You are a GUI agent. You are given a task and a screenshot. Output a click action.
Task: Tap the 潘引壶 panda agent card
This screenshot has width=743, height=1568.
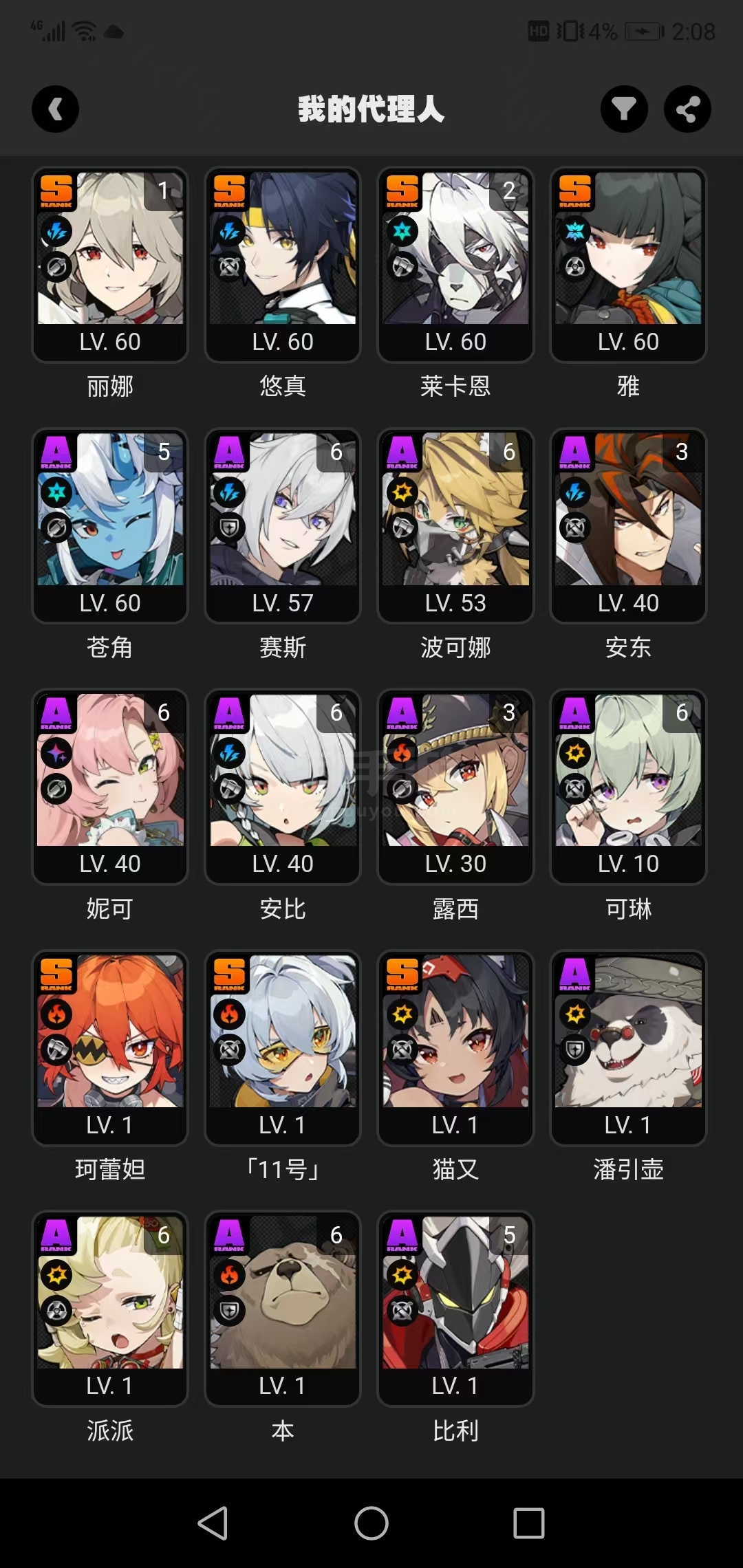click(x=628, y=1048)
